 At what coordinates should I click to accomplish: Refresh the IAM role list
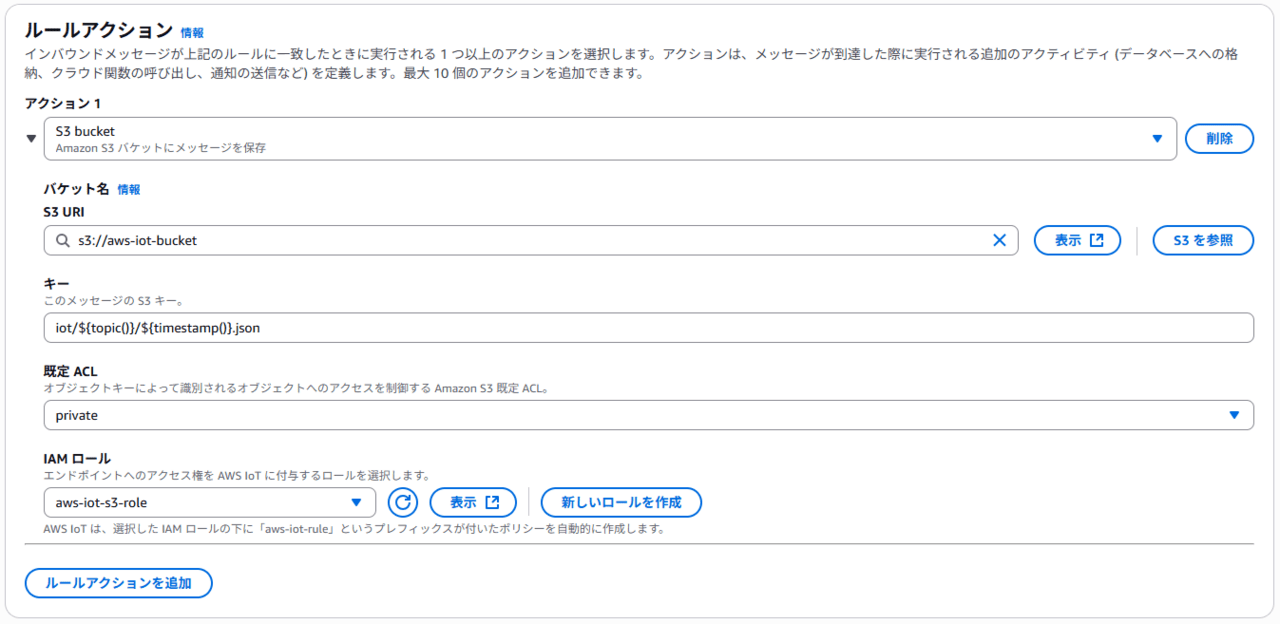pos(402,502)
